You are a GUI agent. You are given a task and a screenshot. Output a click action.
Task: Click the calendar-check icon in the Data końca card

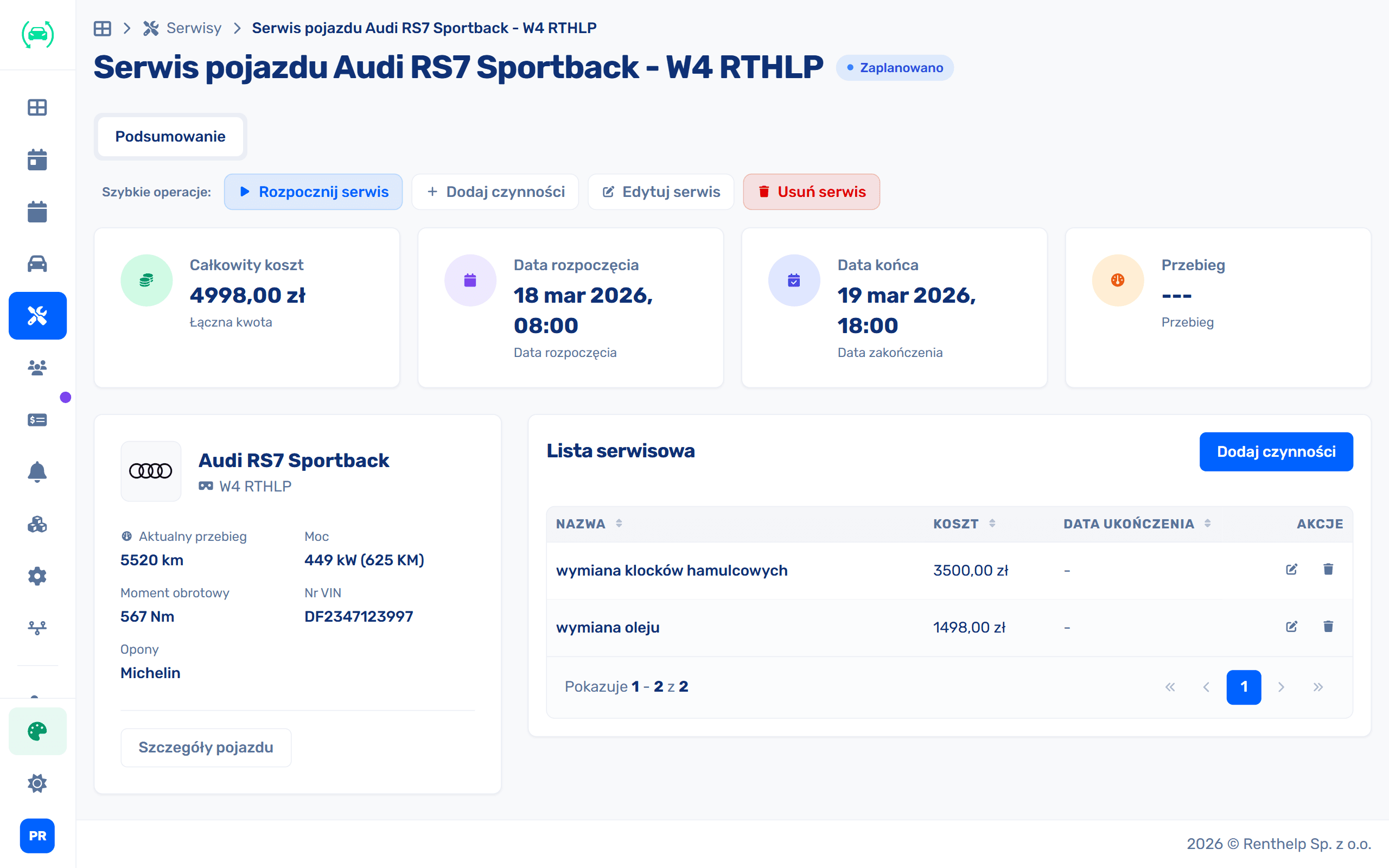coord(794,280)
